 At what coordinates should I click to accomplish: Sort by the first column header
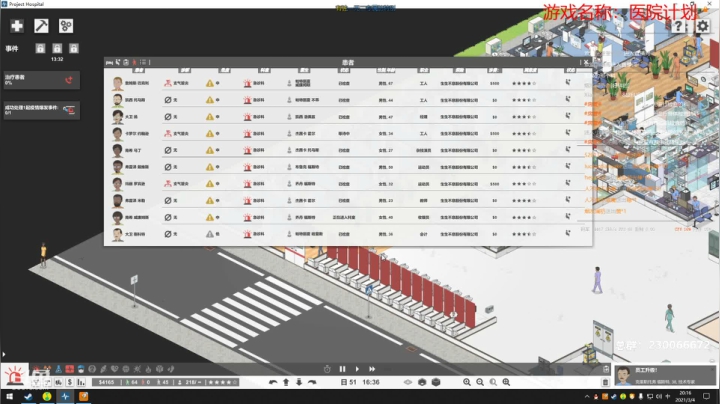coord(139,70)
